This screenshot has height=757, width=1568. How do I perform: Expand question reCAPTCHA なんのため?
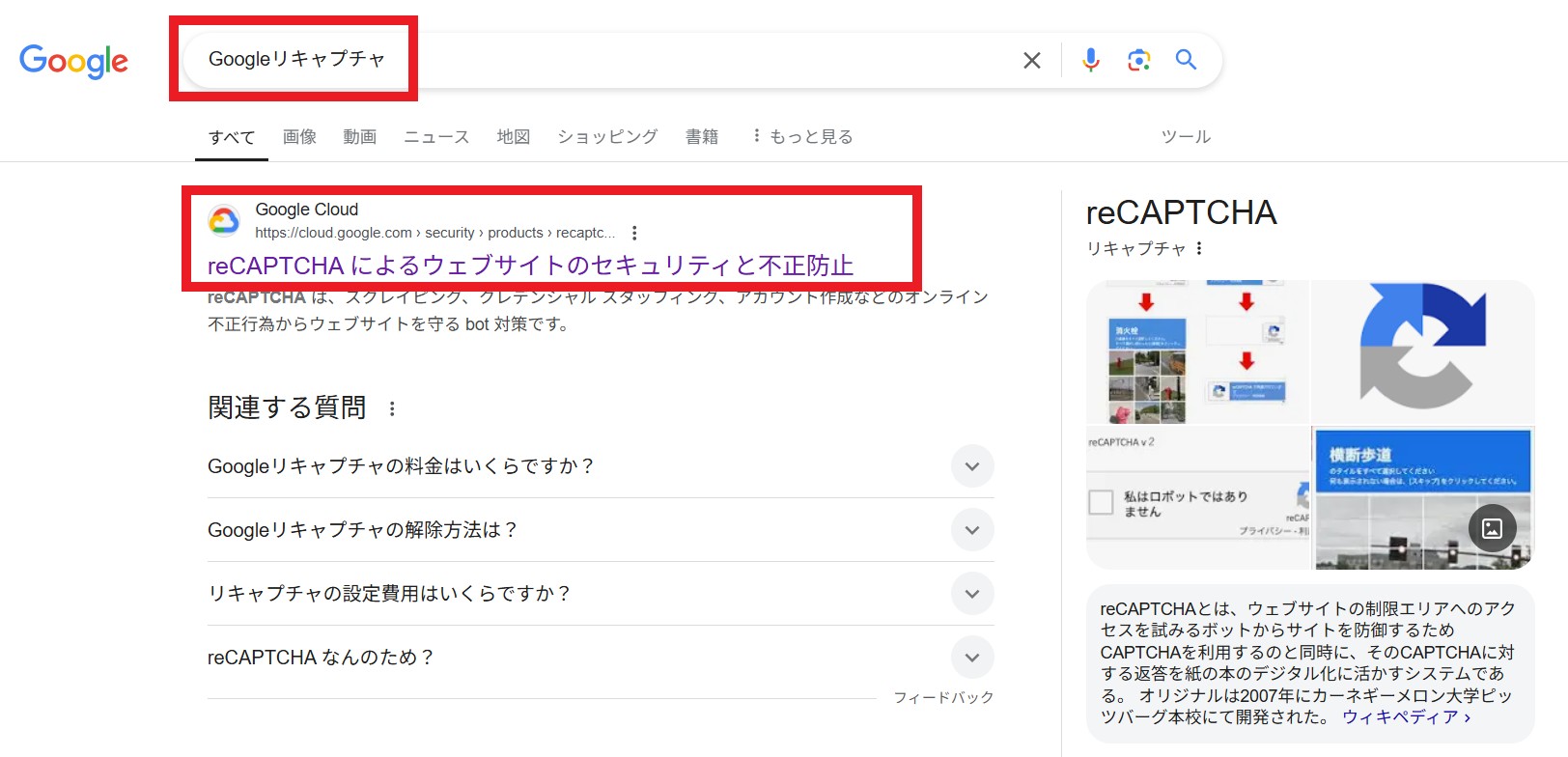[x=971, y=658]
